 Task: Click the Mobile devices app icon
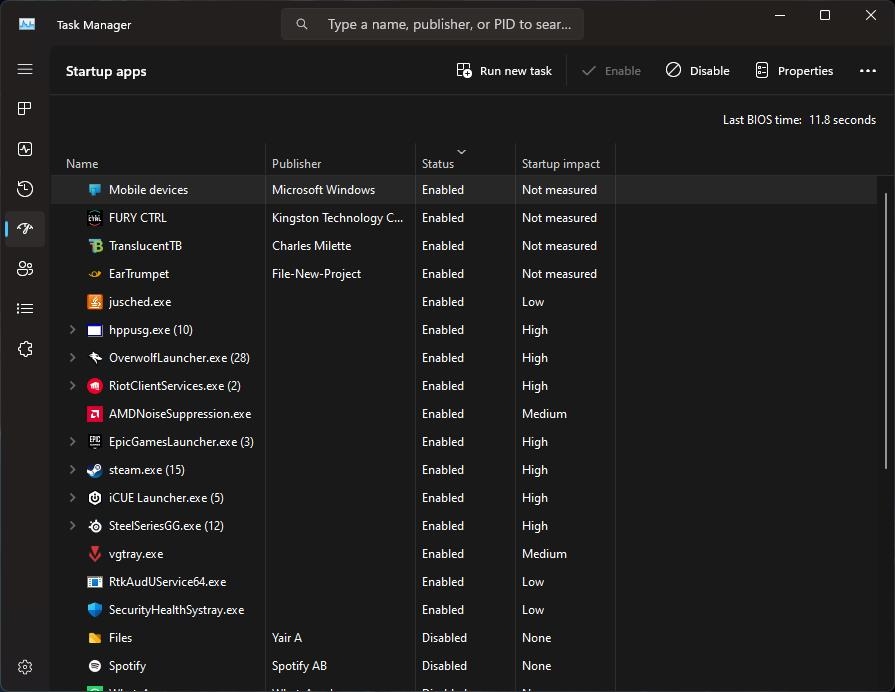(95, 190)
